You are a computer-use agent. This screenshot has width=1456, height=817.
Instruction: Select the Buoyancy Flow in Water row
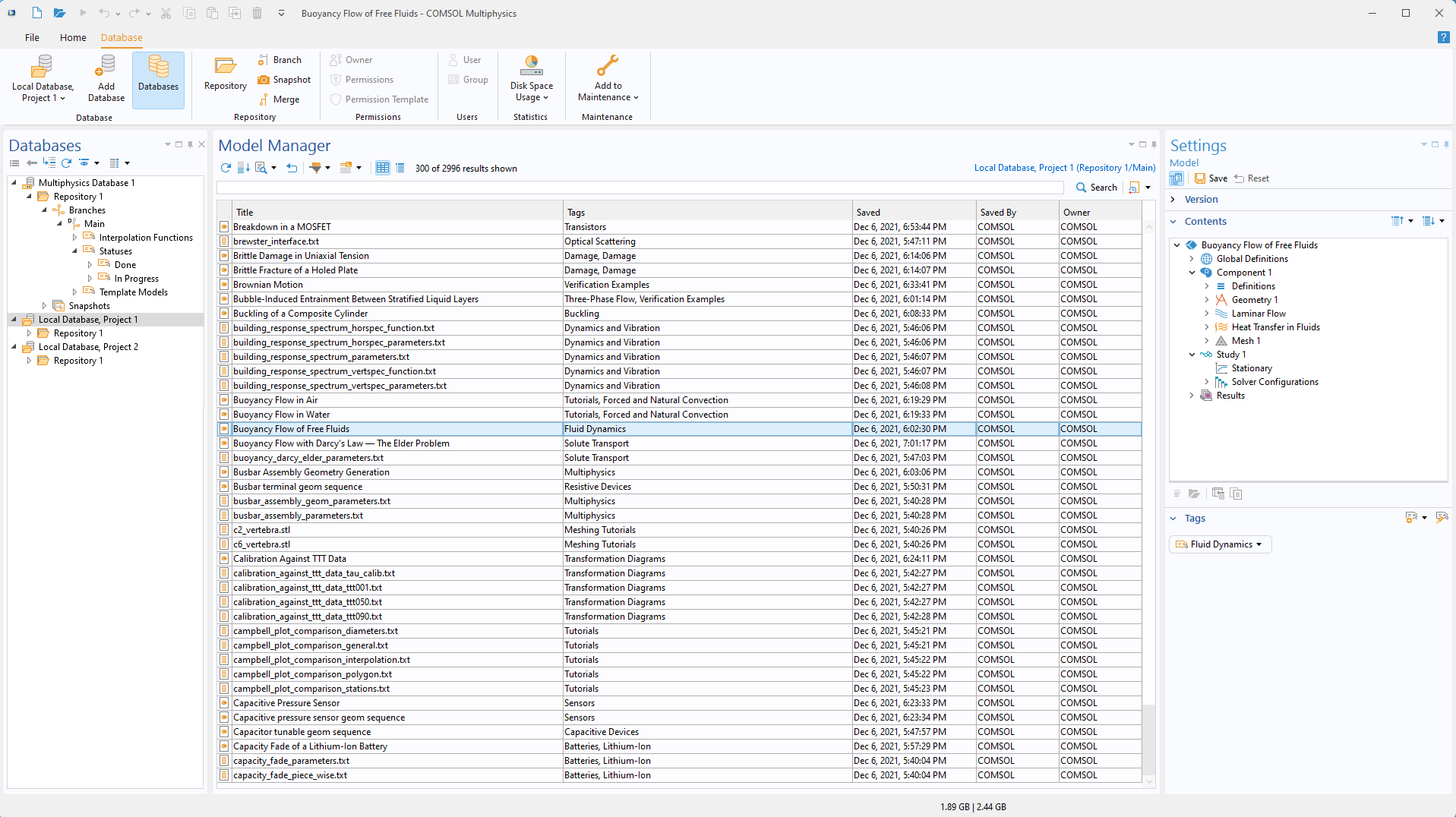tap(679, 415)
